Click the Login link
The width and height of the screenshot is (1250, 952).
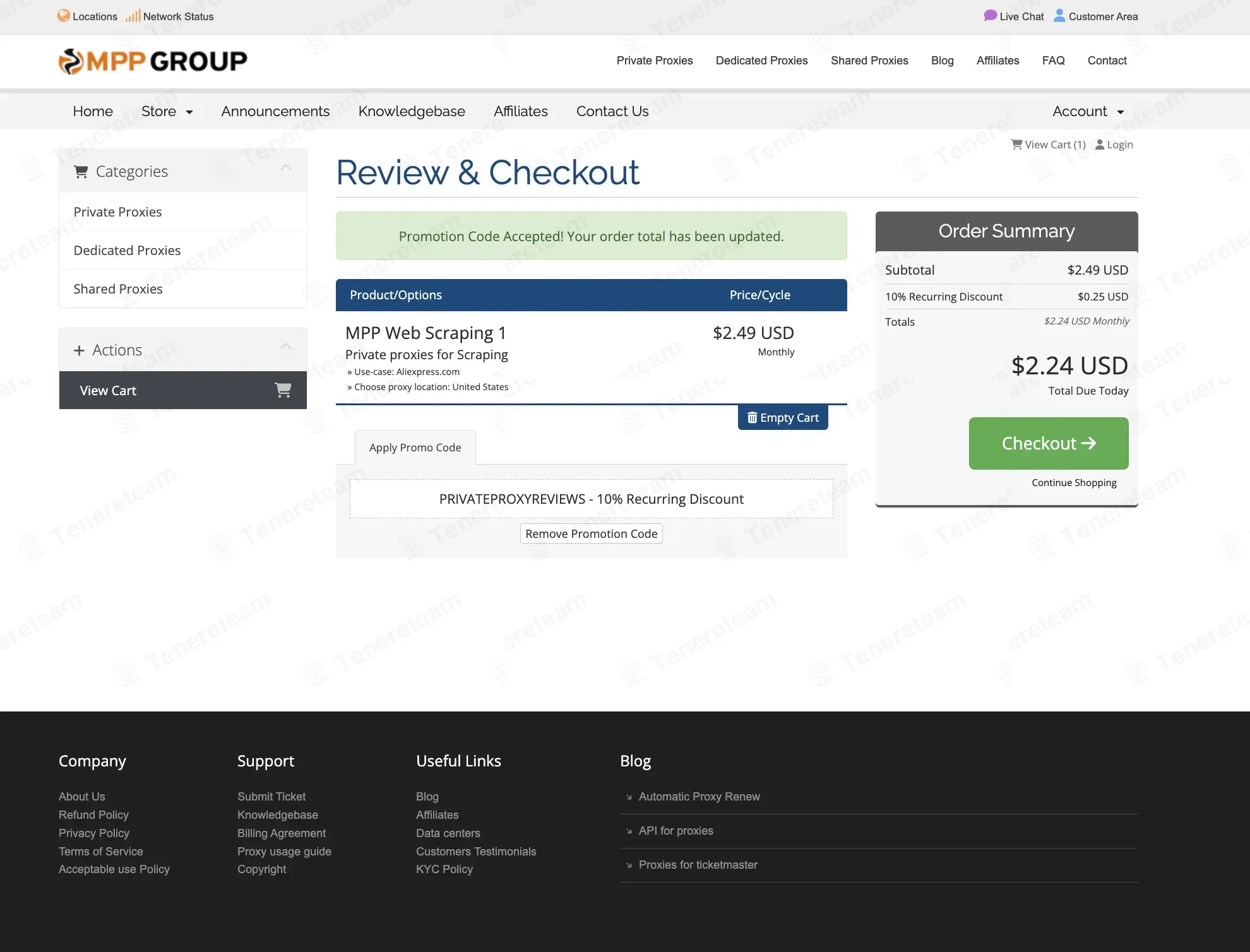click(1114, 145)
